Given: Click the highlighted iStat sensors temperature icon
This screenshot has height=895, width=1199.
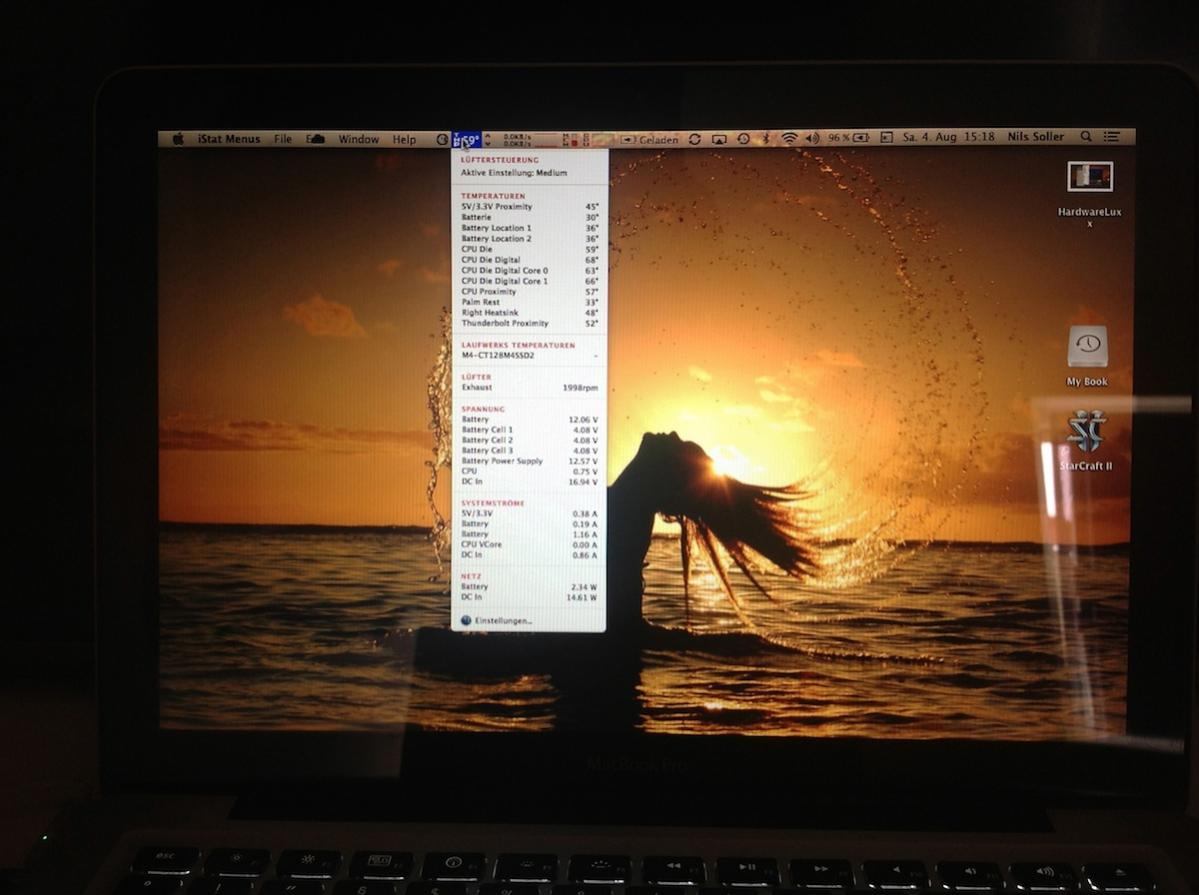Looking at the screenshot, I should (x=466, y=139).
